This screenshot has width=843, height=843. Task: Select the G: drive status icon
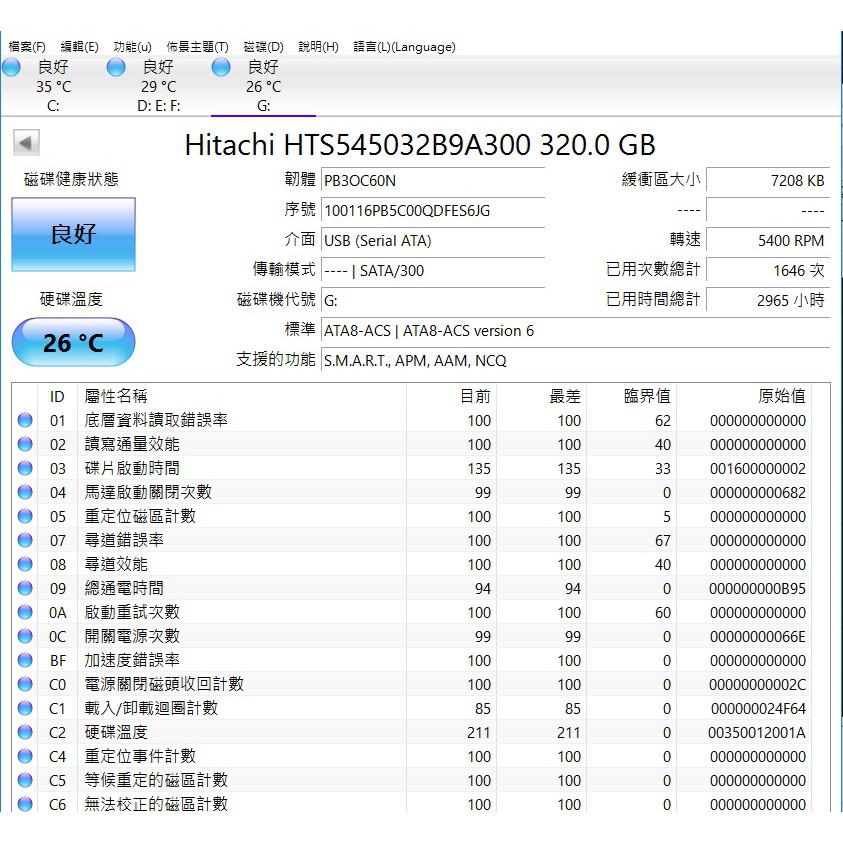221,68
